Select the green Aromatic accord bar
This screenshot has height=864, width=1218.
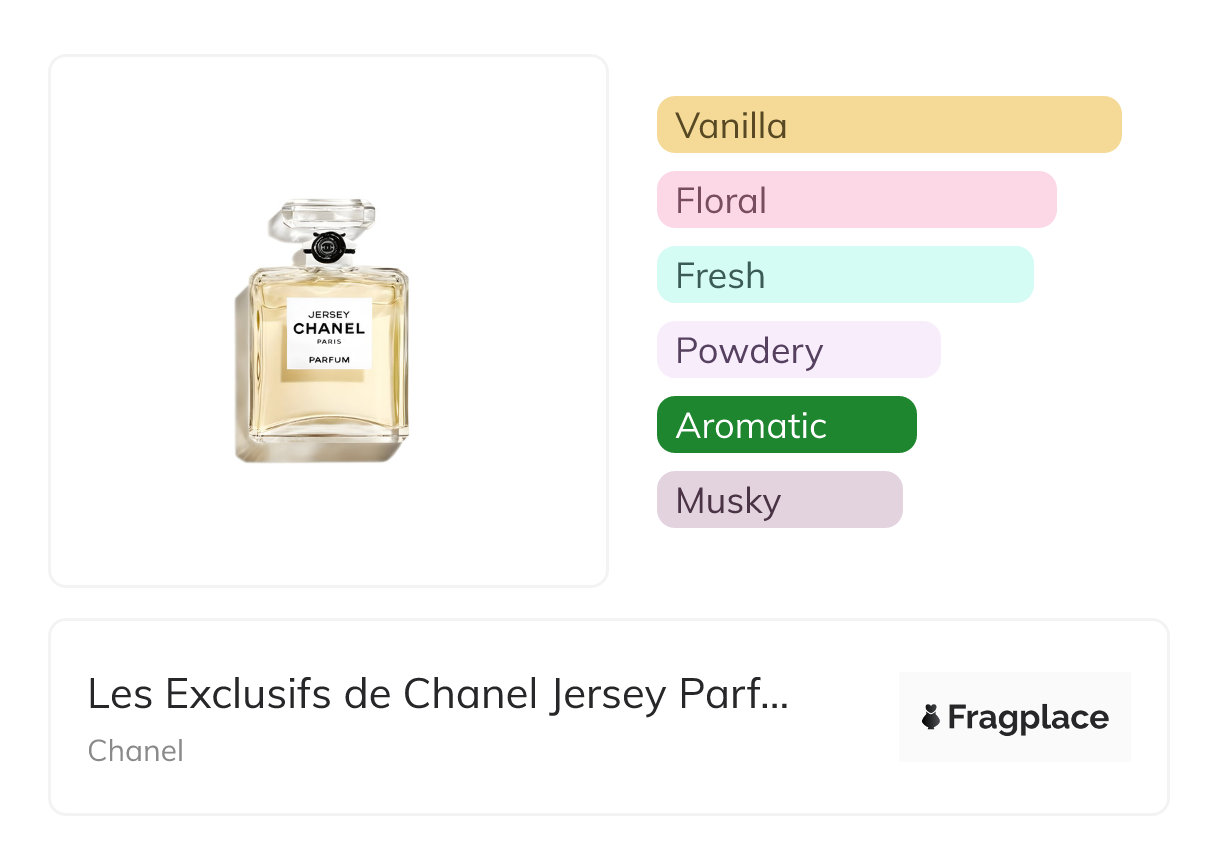[x=786, y=425]
